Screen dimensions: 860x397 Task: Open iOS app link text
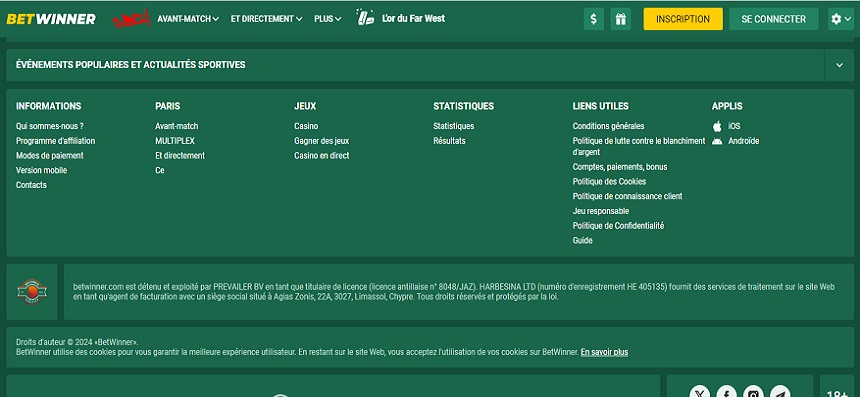click(x=734, y=126)
